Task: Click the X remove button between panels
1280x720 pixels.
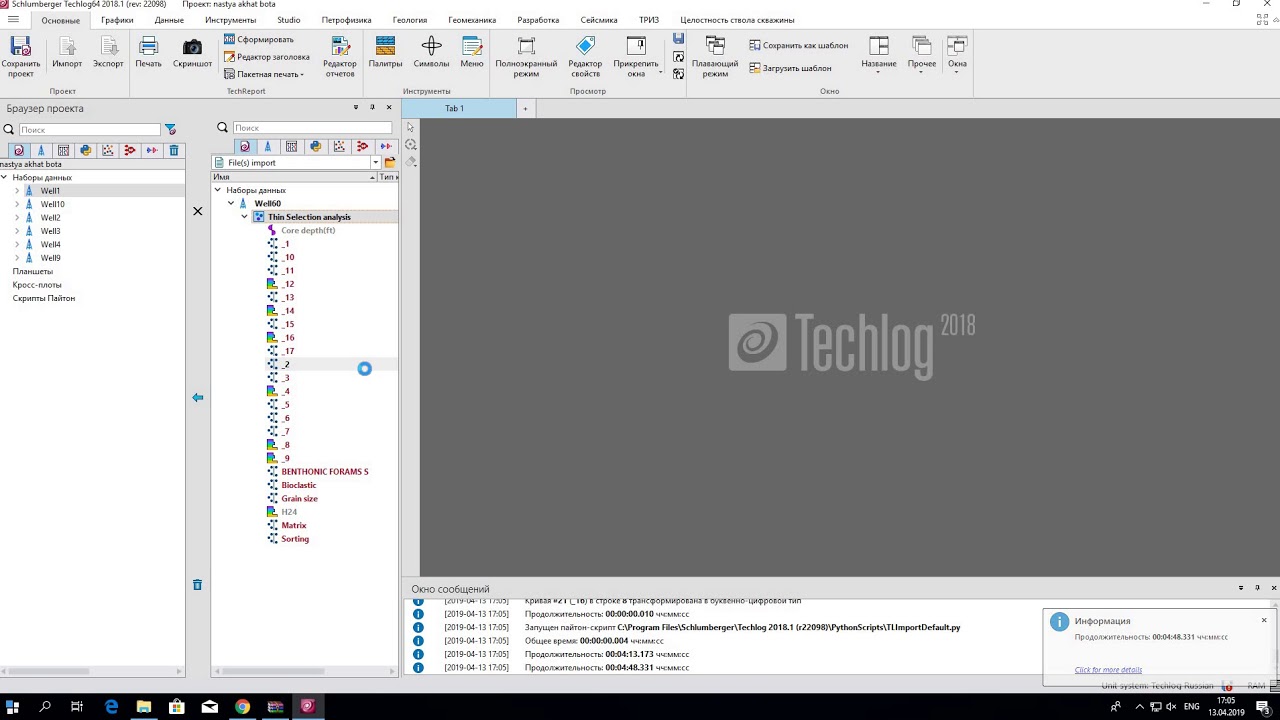Action: (197, 211)
